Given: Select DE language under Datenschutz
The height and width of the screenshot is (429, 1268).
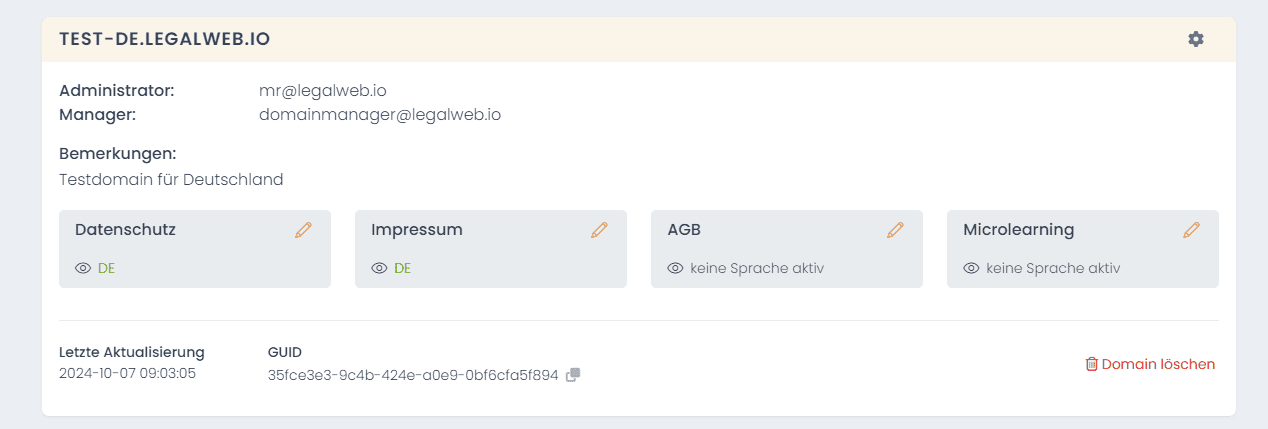Looking at the screenshot, I should (107, 268).
